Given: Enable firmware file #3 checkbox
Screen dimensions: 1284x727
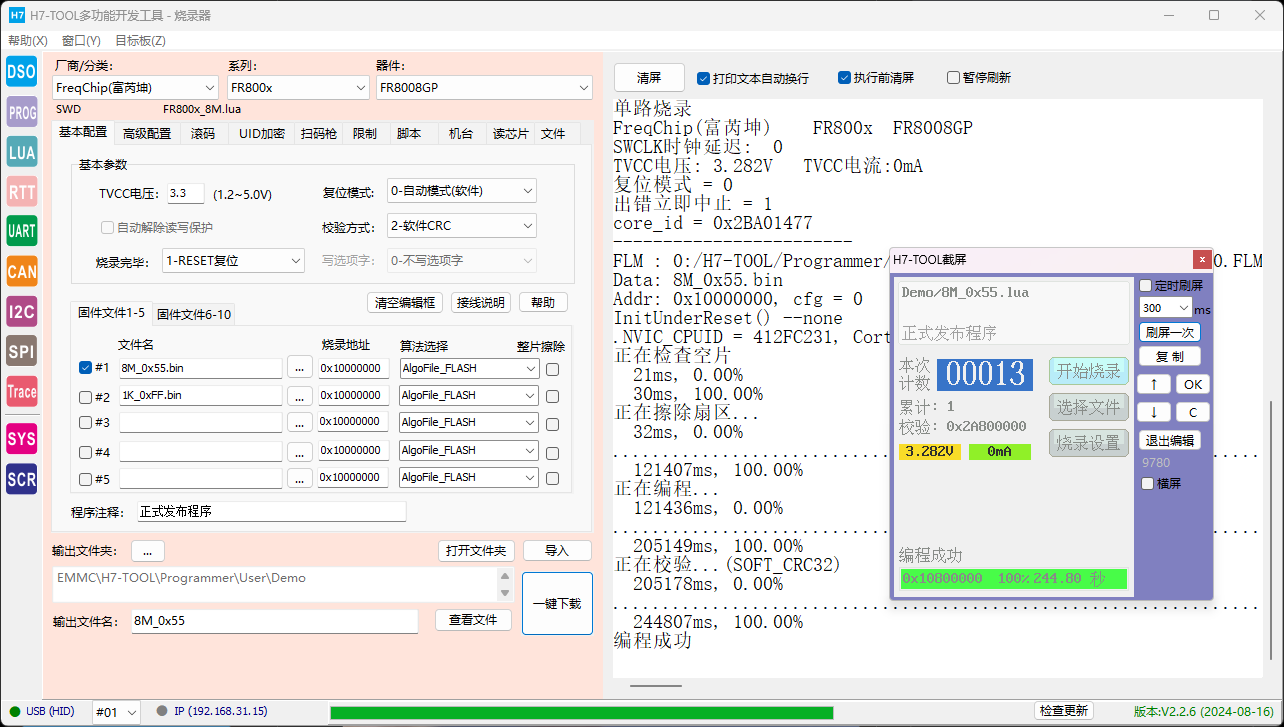Looking at the screenshot, I should (x=85, y=423).
